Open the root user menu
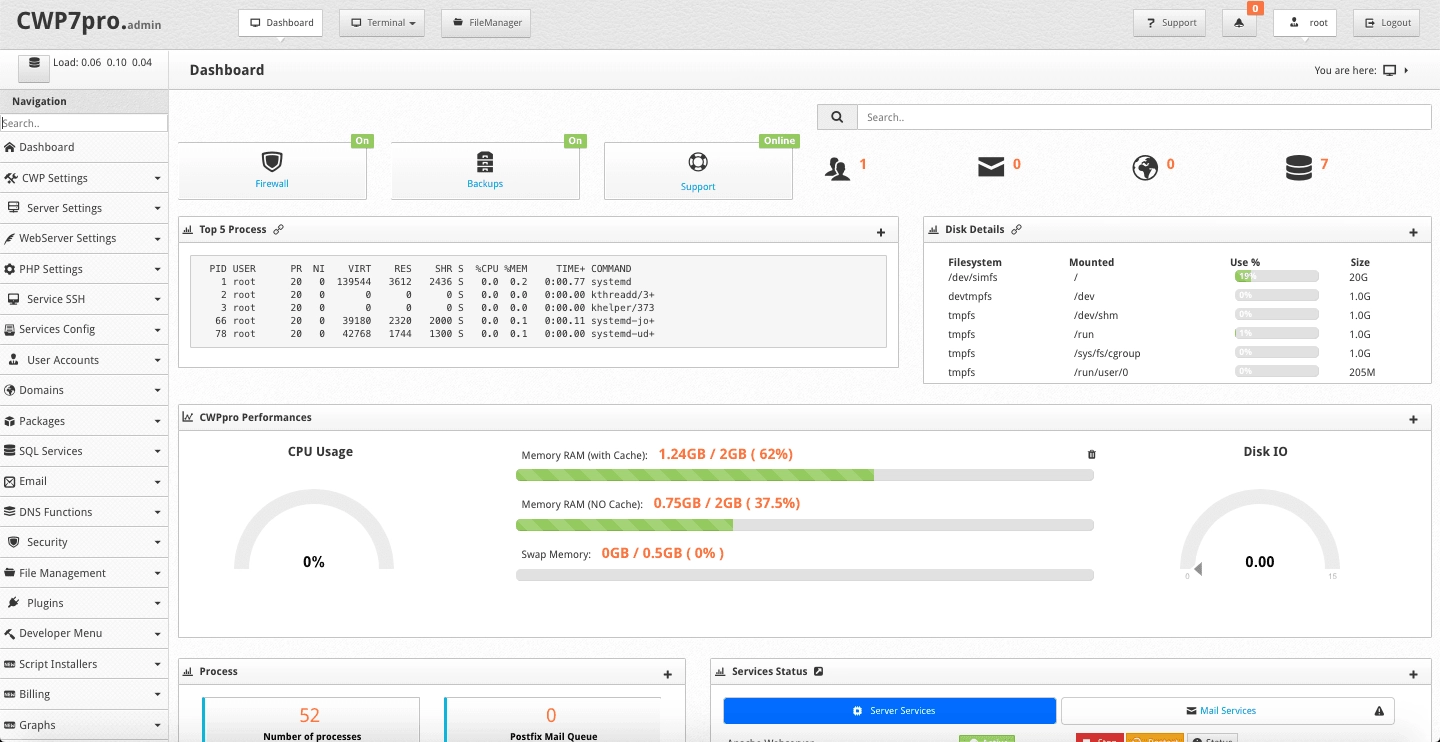Image resolution: width=1440 pixels, height=742 pixels. click(x=1305, y=23)
